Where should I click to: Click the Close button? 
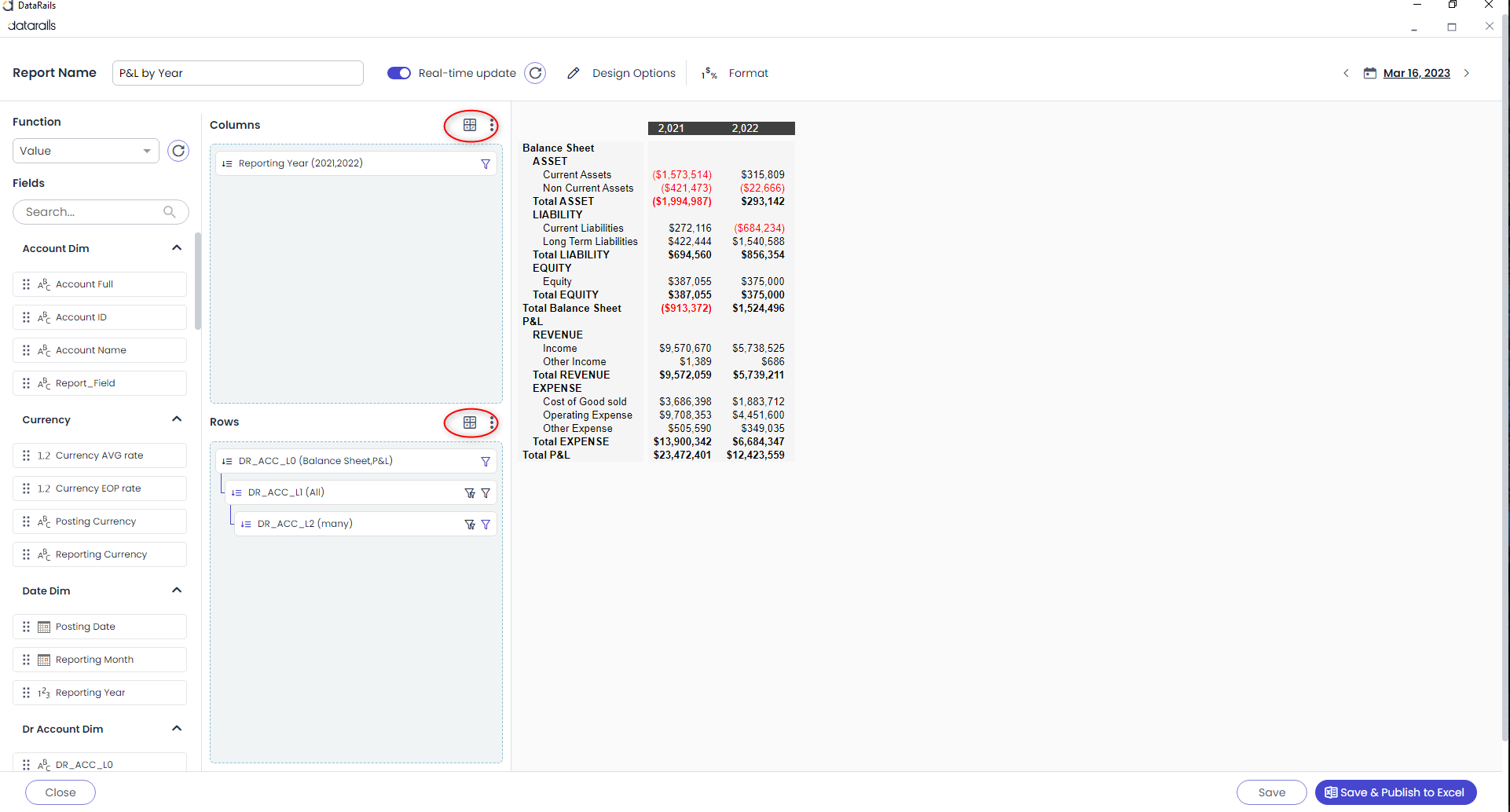60,792
